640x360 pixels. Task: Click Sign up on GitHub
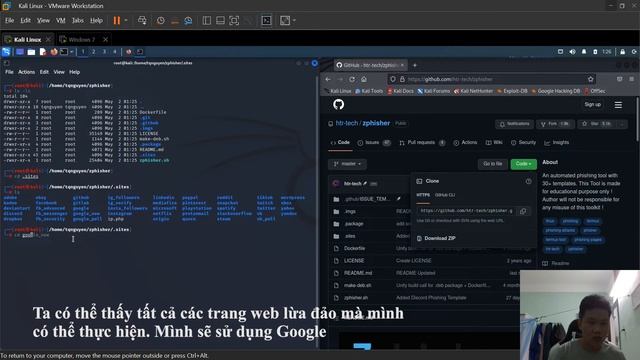pos(592,104)
